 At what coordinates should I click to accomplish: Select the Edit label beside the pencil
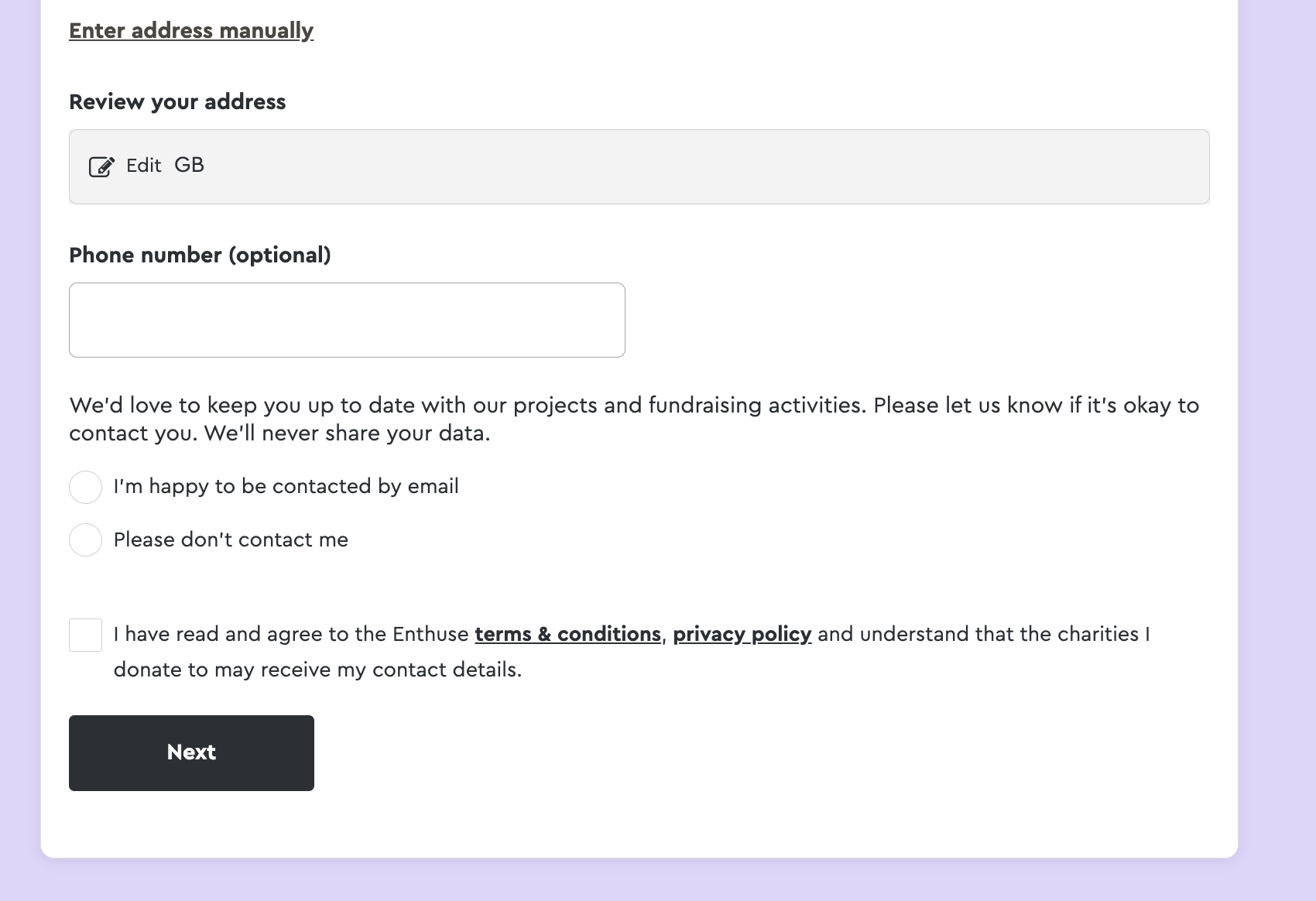tap(143, 166)
